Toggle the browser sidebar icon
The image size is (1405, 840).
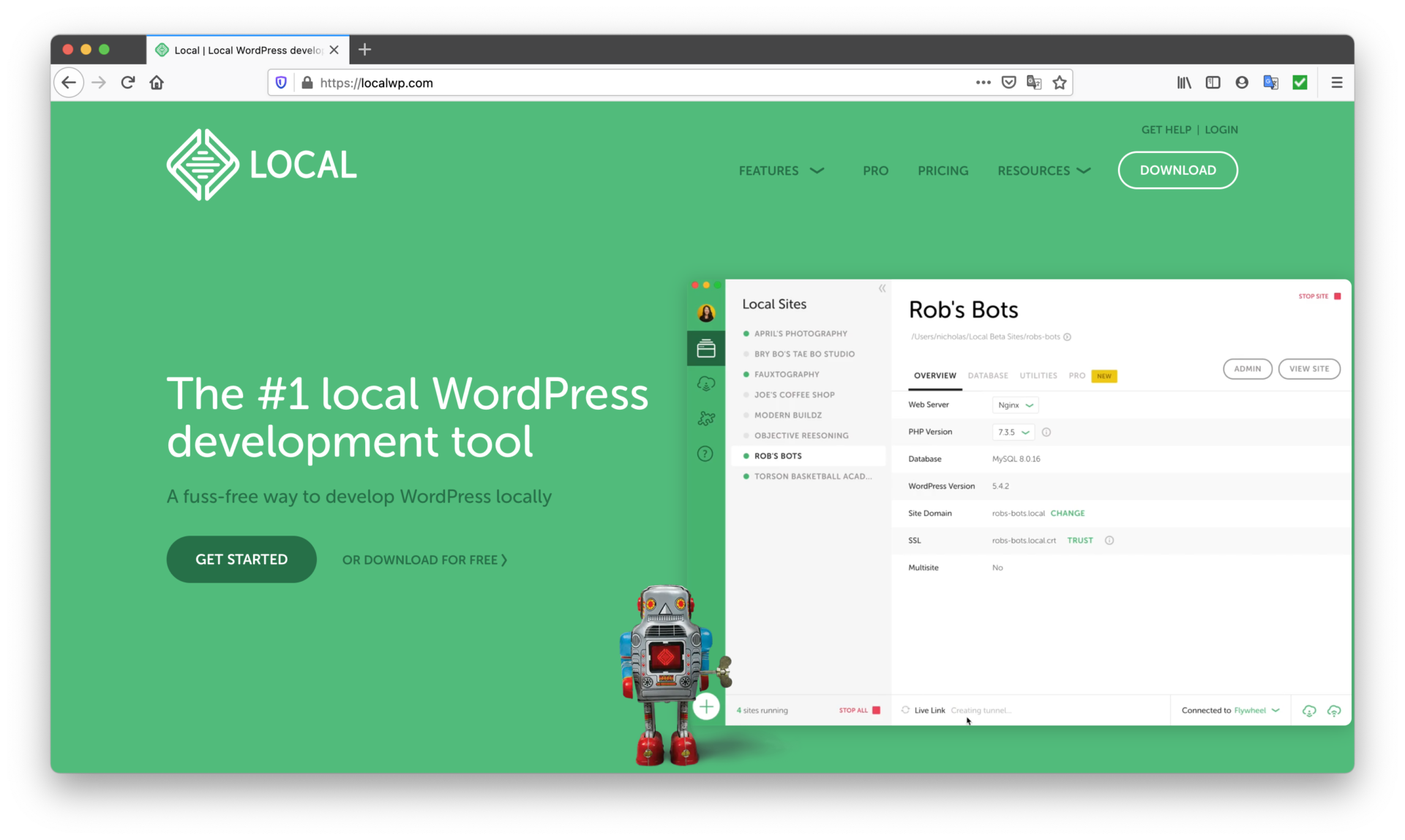click(1213, 83)
